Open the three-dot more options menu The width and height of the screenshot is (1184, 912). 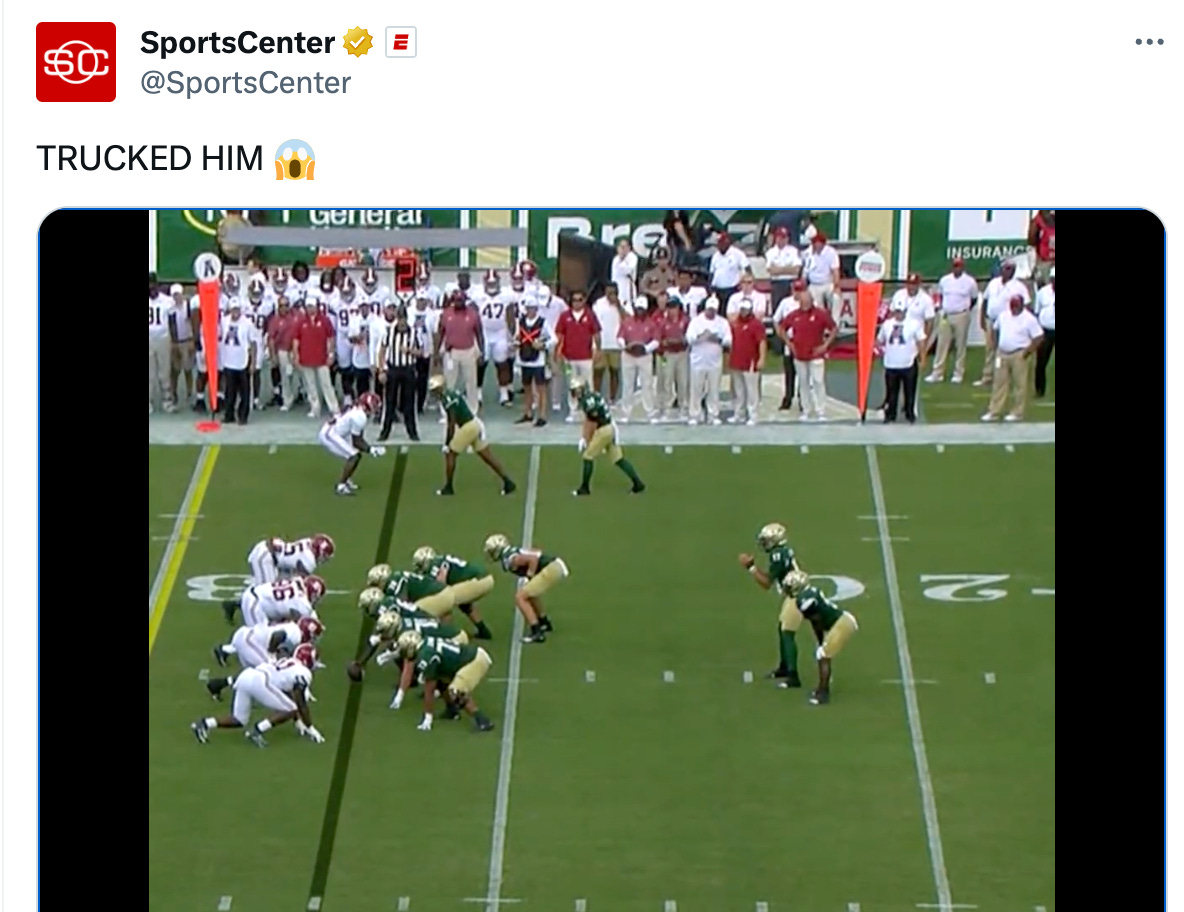[x=1149, y=42]
